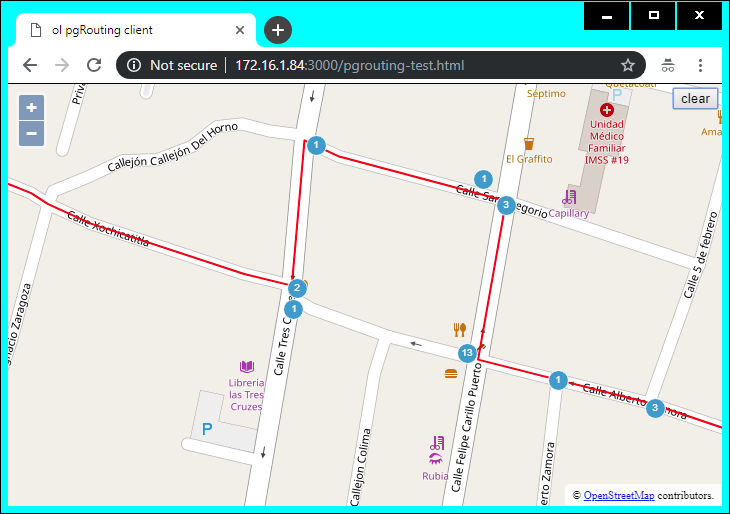The height and width of the screenshot is (514, 730).
Task: Click the burger fast food icon
Action: (x=451, y=373)
